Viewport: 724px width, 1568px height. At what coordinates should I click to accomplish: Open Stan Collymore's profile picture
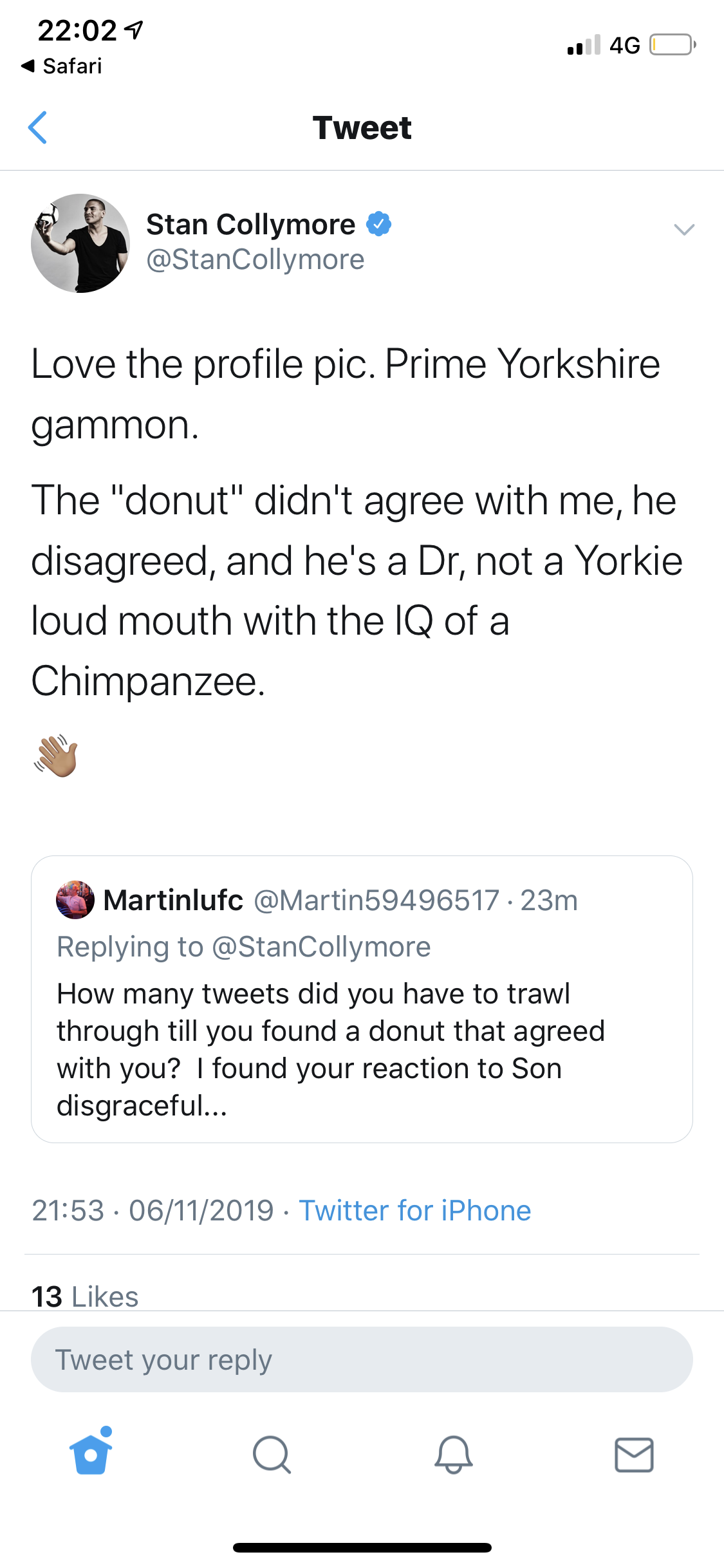pyautogui.click(x=80, y=243)
